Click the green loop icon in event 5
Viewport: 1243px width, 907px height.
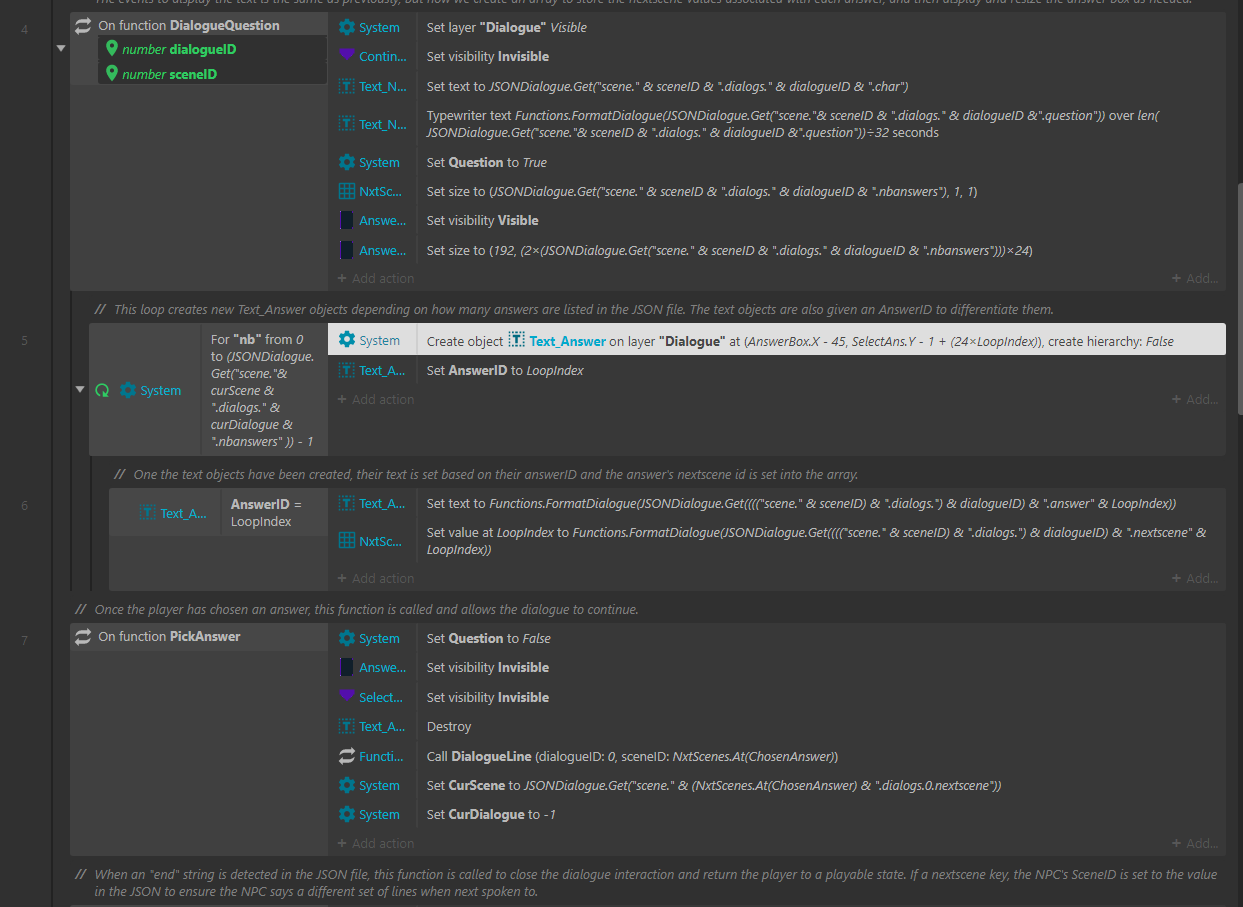click(102, 390)
